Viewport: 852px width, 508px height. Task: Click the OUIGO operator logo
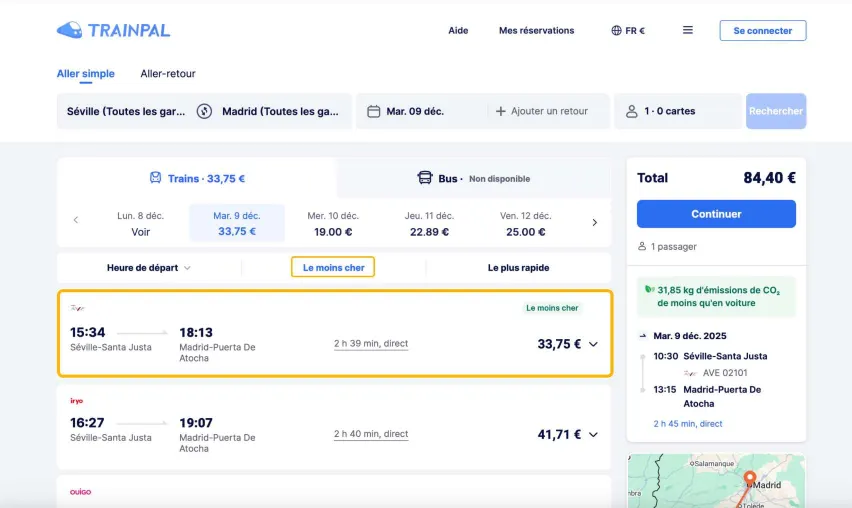80,492
